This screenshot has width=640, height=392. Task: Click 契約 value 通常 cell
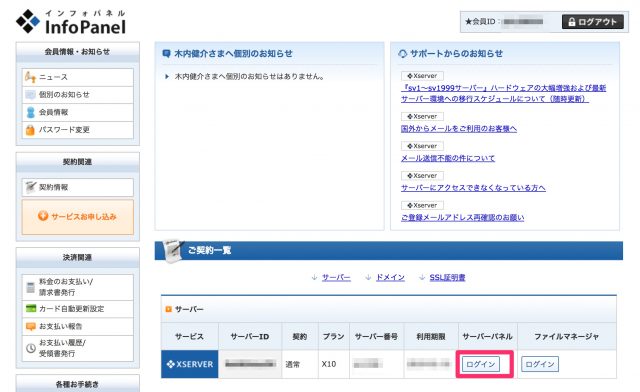click(x=300, y=364)
